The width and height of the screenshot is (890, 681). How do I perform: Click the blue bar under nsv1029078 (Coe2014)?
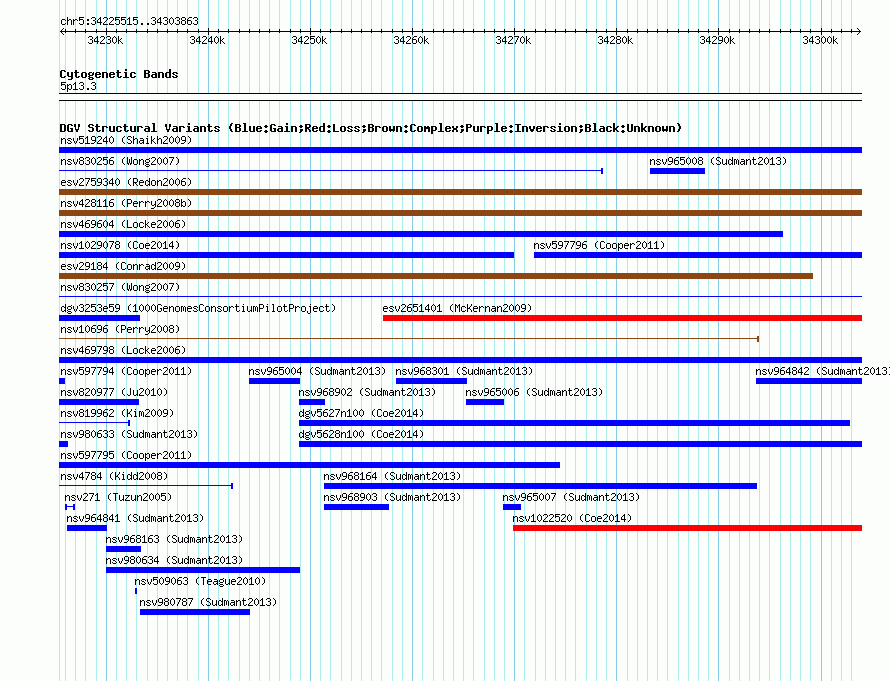point(287,255)
